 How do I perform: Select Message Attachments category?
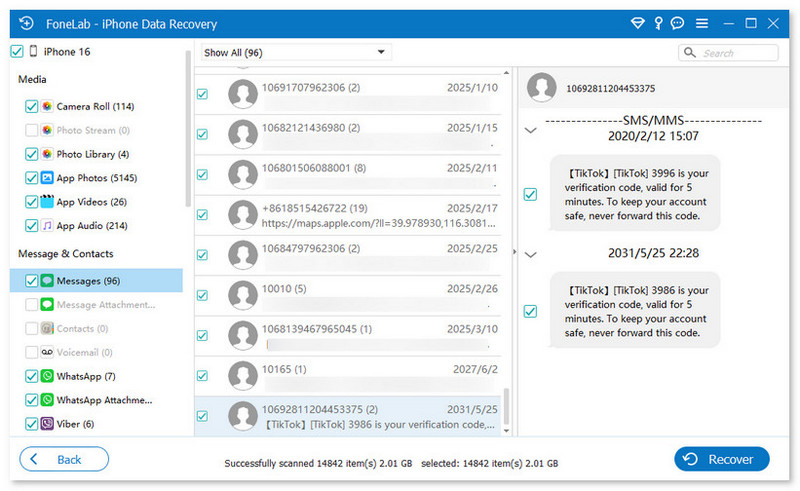[106, 305]
